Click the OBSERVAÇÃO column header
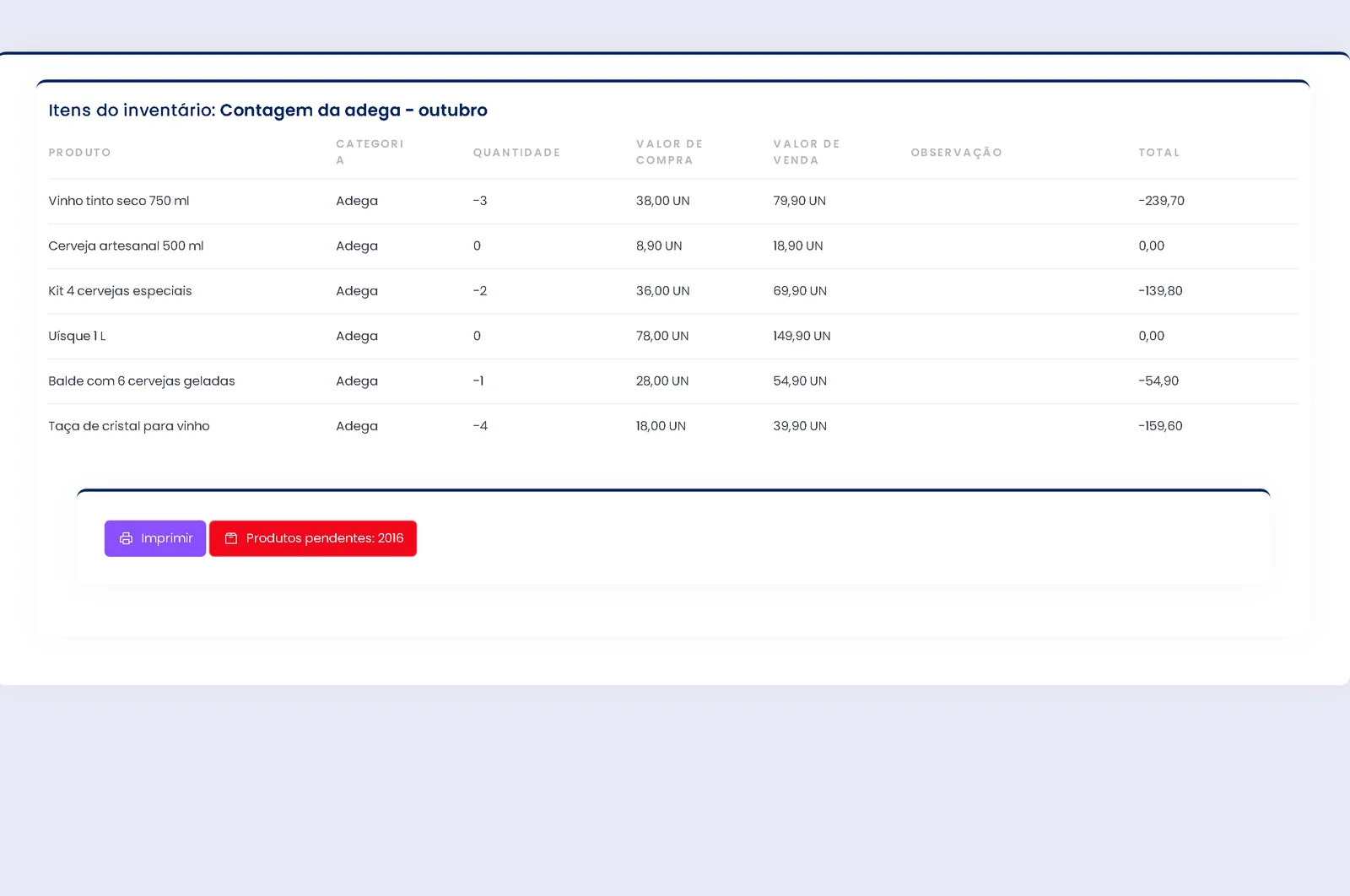1350x896 pixels. coord(957,153)
